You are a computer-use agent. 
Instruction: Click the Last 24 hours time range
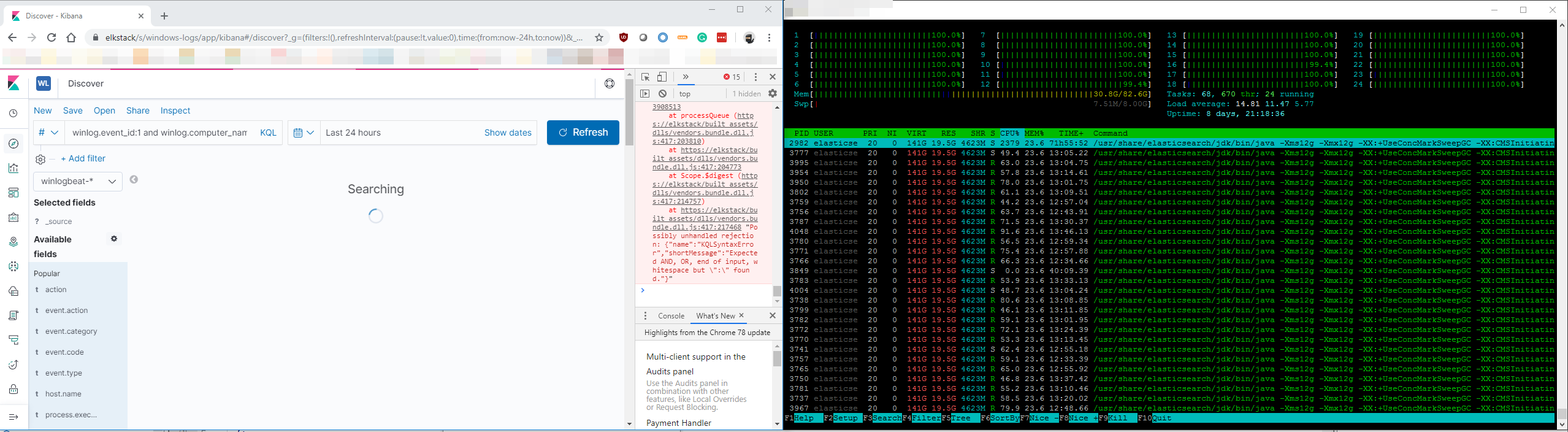(x=353, y=133)
